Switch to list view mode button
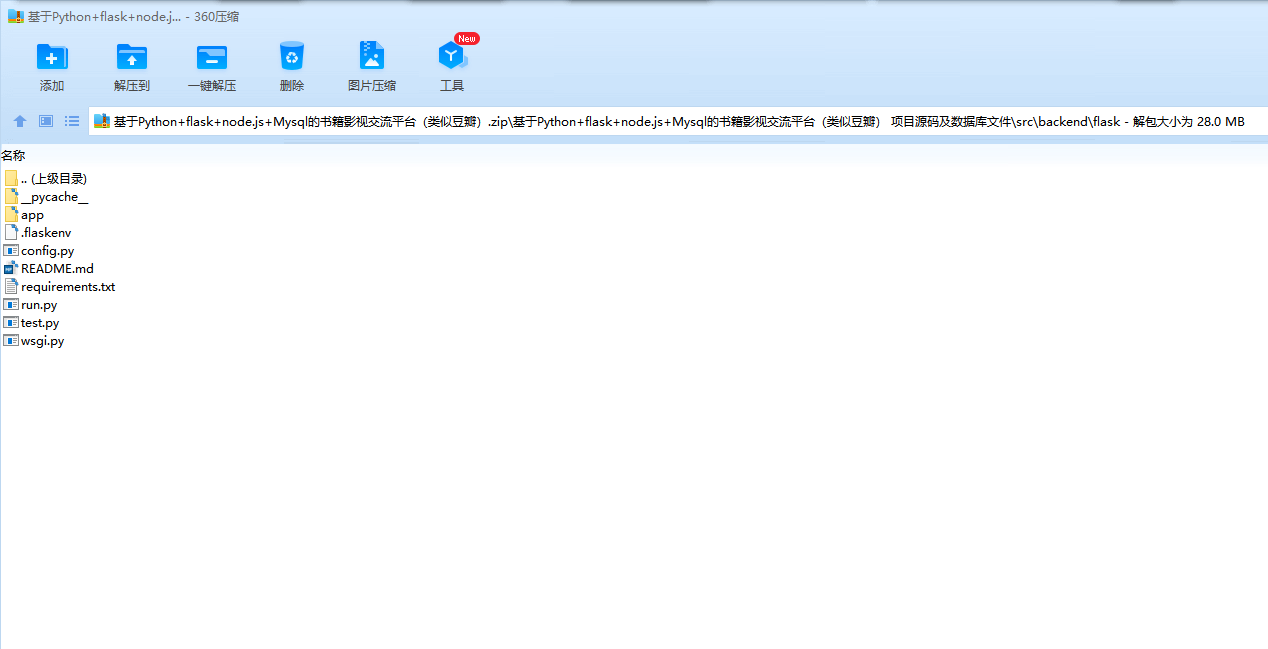The image size is (1268, 649). click(x=72, y=121)
